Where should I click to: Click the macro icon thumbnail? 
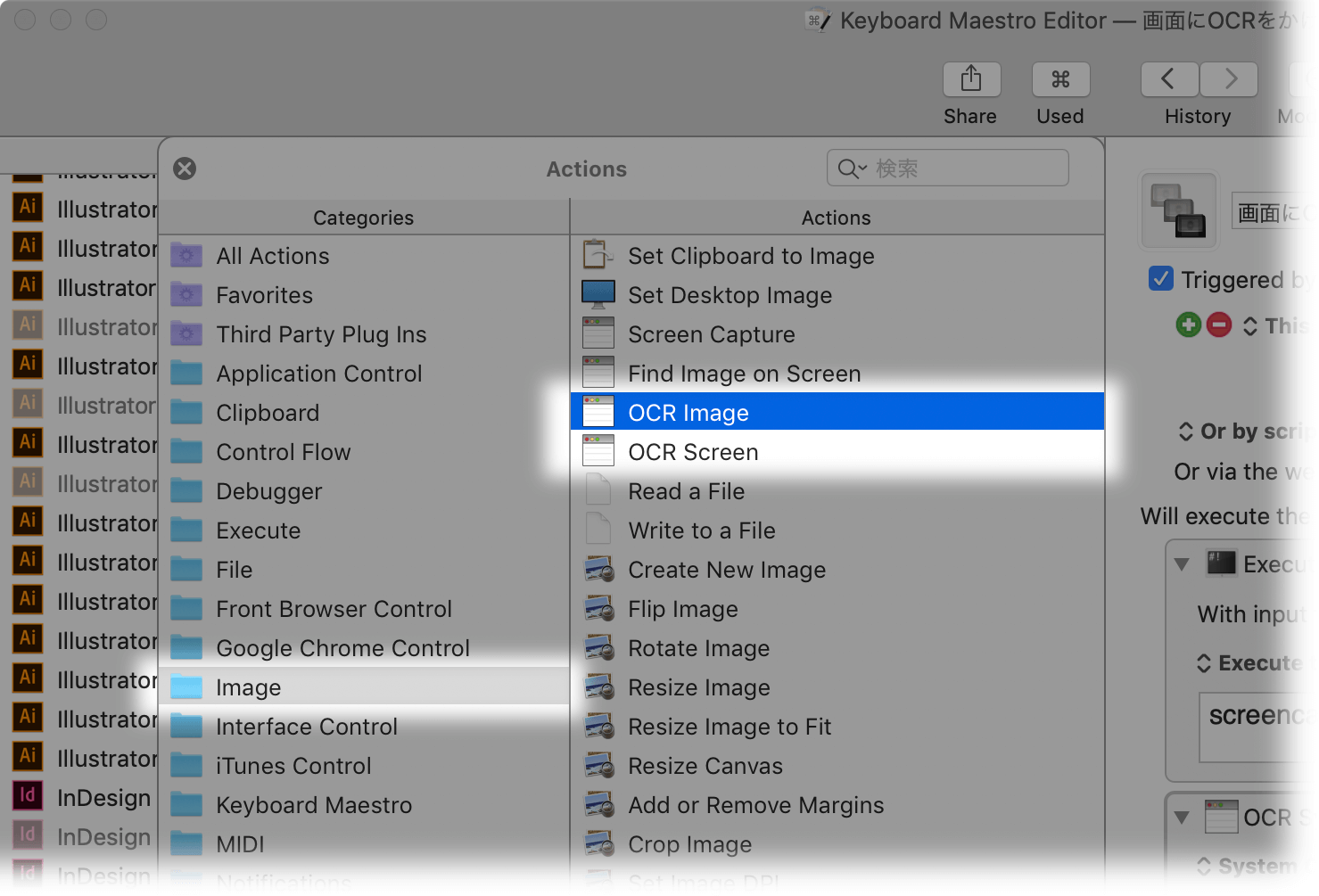point(1179,210)
